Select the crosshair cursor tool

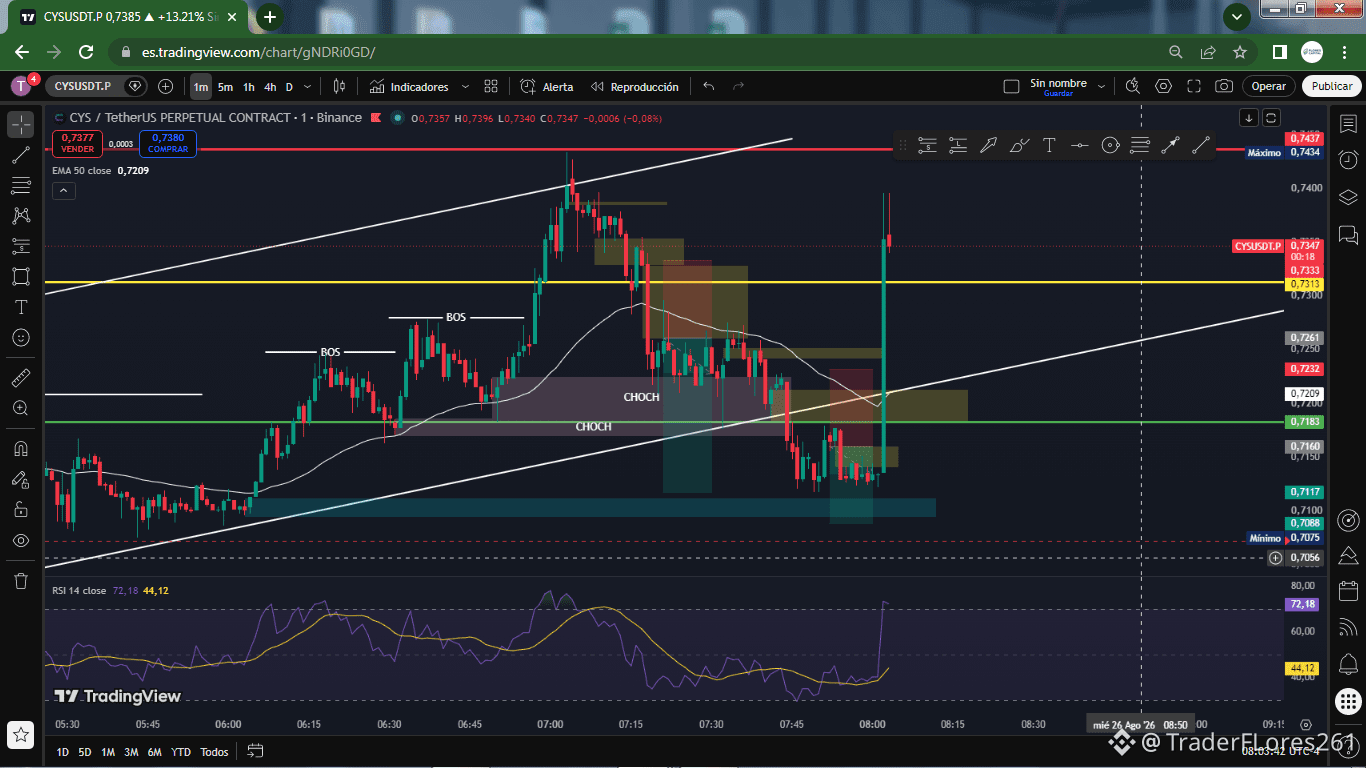point(21,124)
